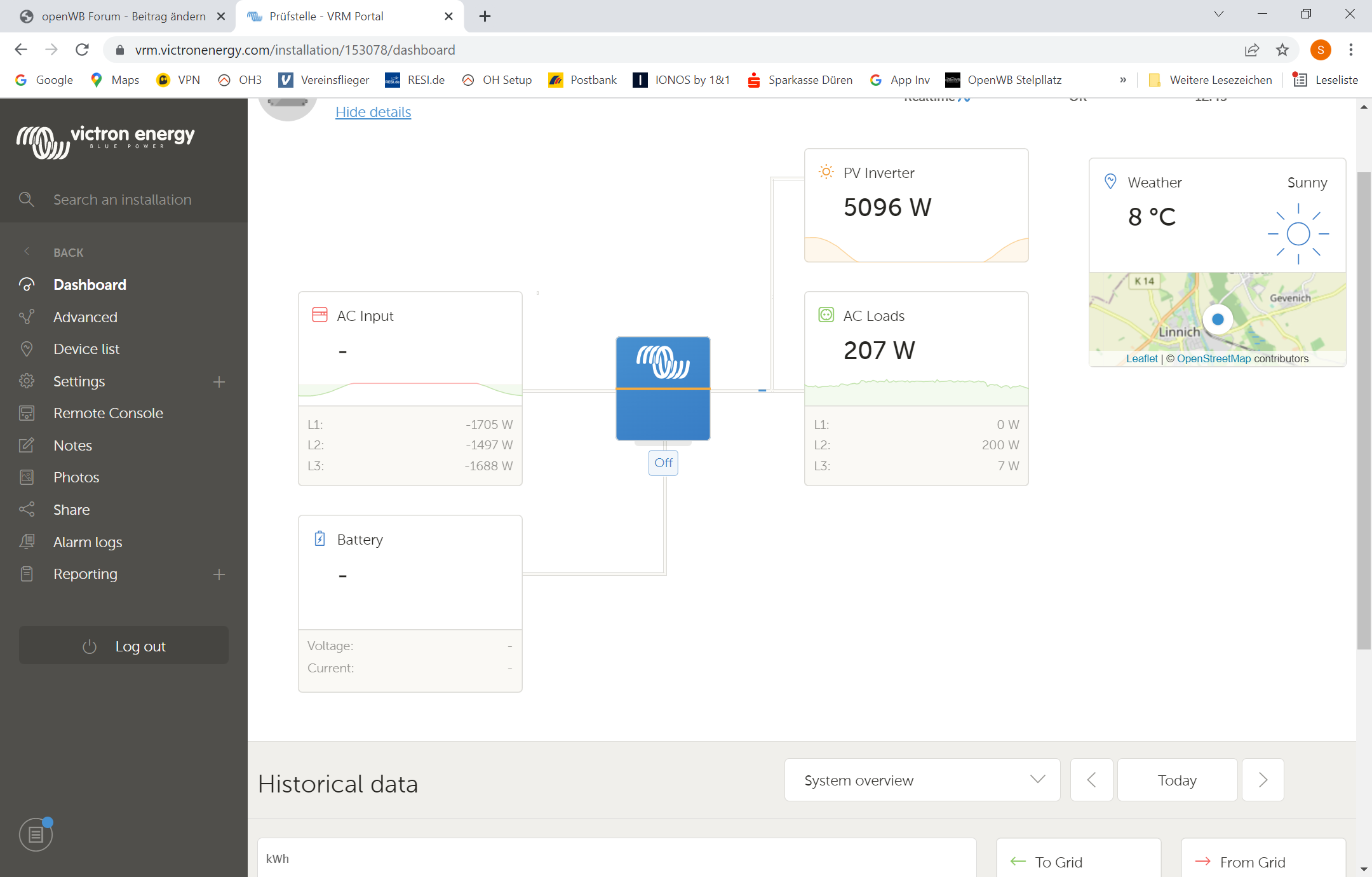Click the Advanced sidebar icon
Image resolution: width=1372 pixels, height=877 pixels.
point(27,316)
